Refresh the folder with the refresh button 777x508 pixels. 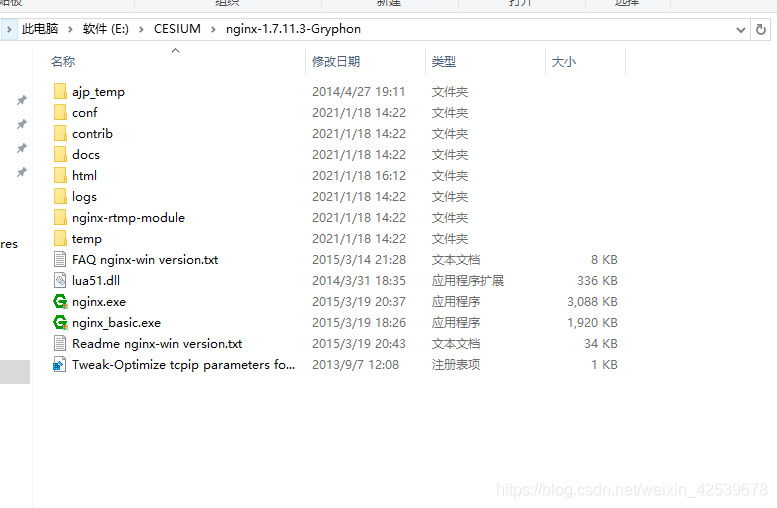(761, 29)
